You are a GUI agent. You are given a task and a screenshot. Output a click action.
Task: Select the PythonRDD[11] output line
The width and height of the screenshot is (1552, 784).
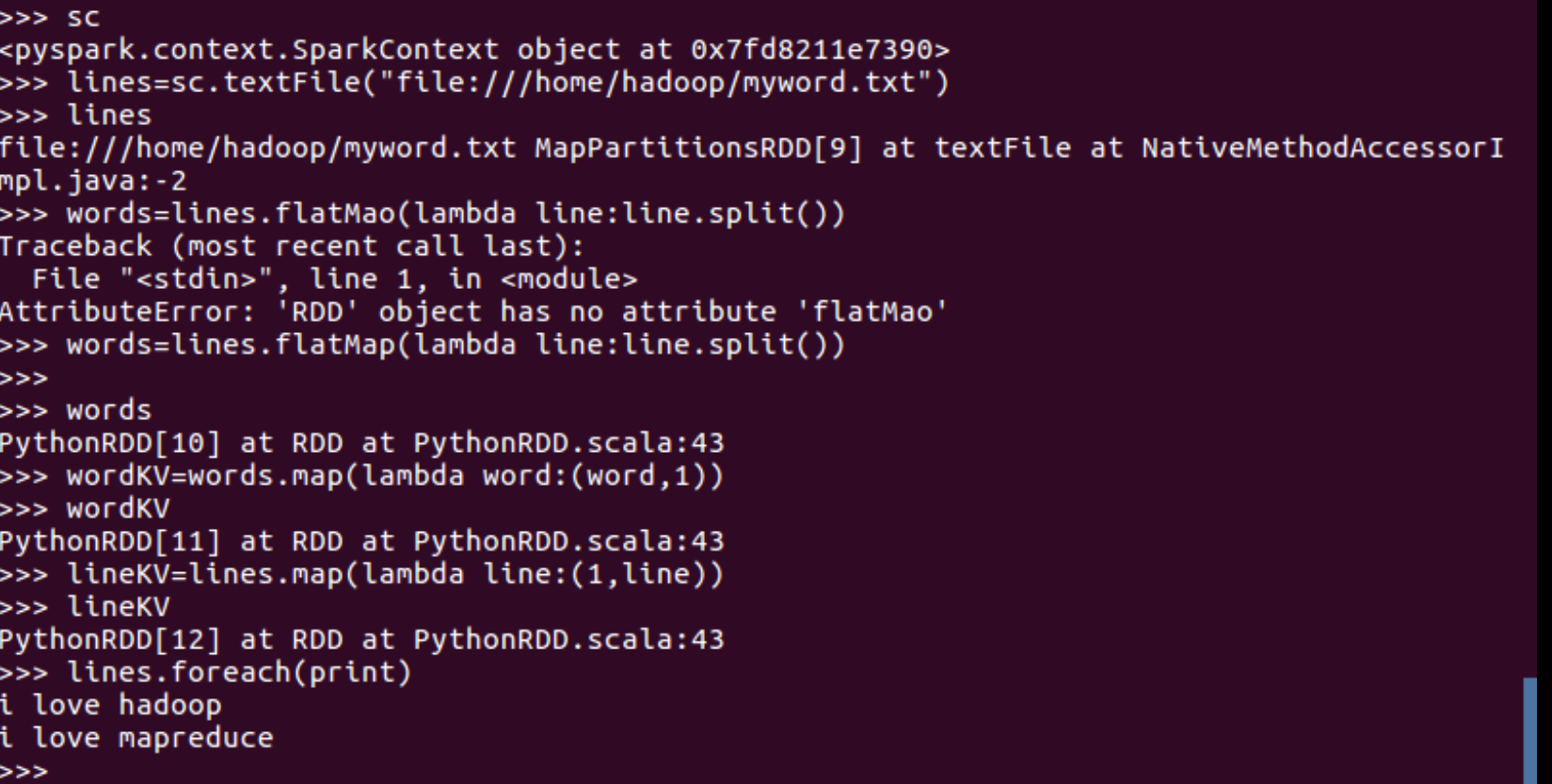pyautogui.click(x=361, y=541)
